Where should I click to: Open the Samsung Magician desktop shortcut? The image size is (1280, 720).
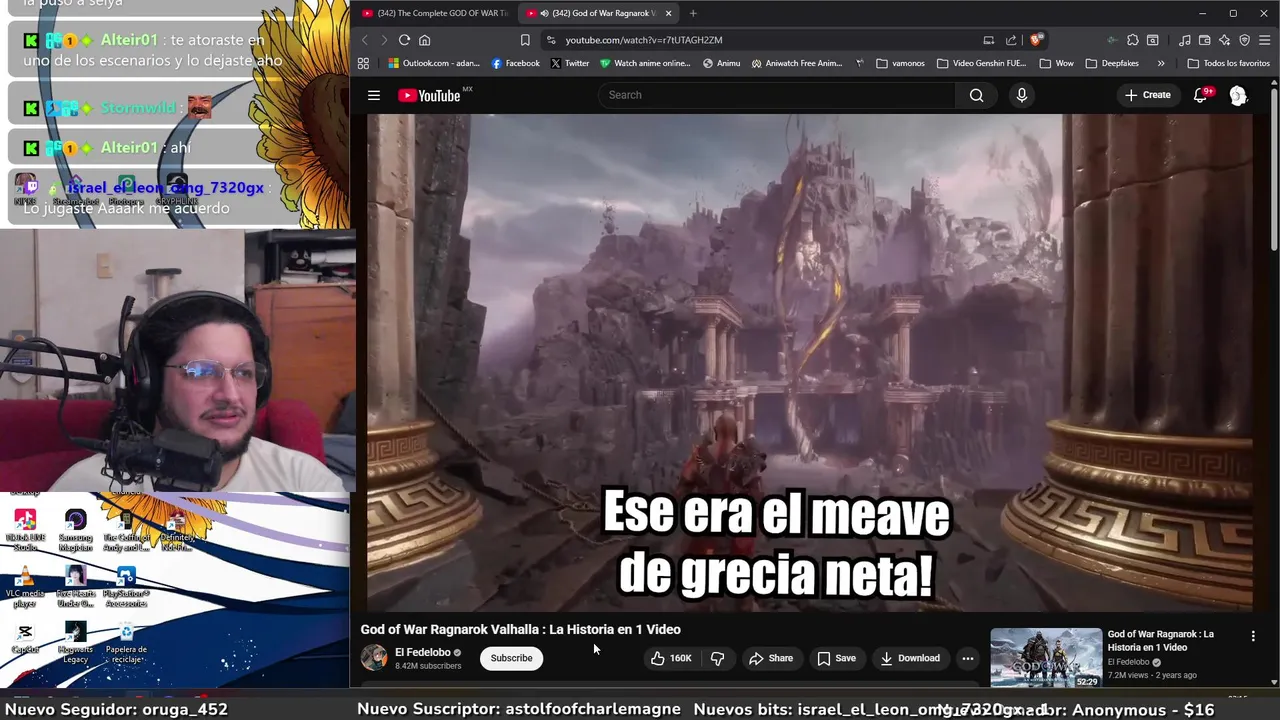pos(75,530)
